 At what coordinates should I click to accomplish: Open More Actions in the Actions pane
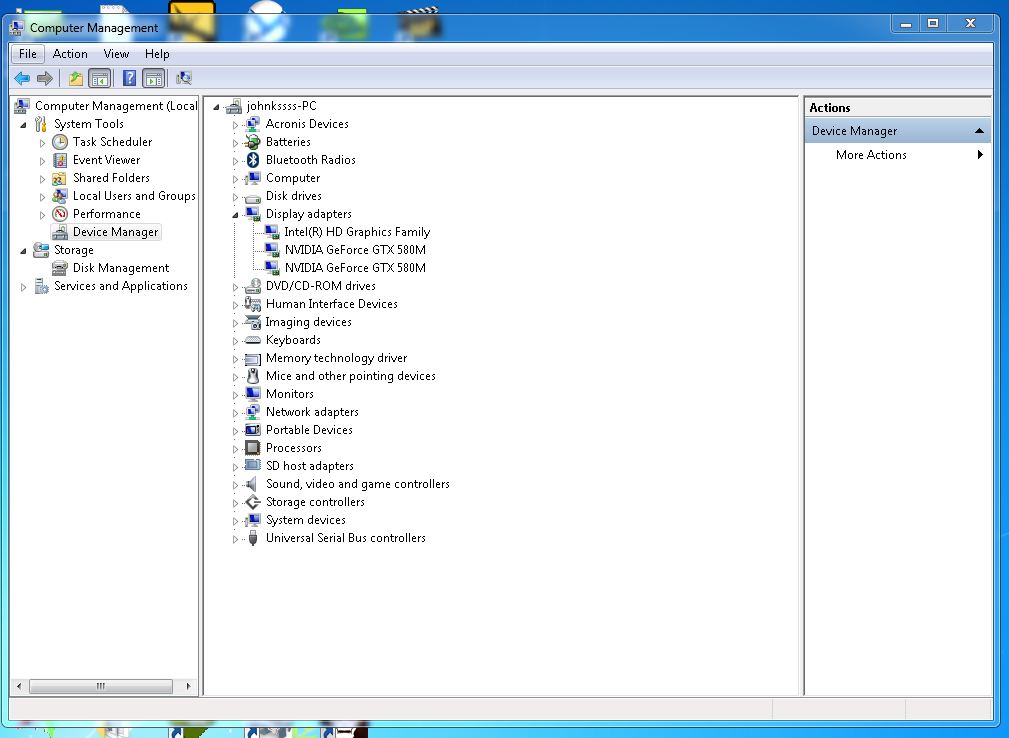[x=871, y=154]
